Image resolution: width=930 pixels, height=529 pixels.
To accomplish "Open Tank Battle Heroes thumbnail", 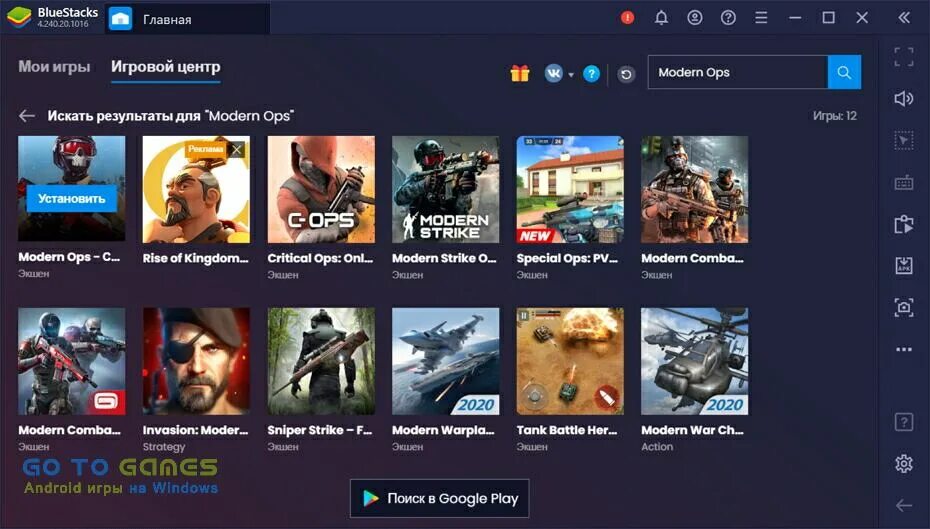I will pos(570,361).
